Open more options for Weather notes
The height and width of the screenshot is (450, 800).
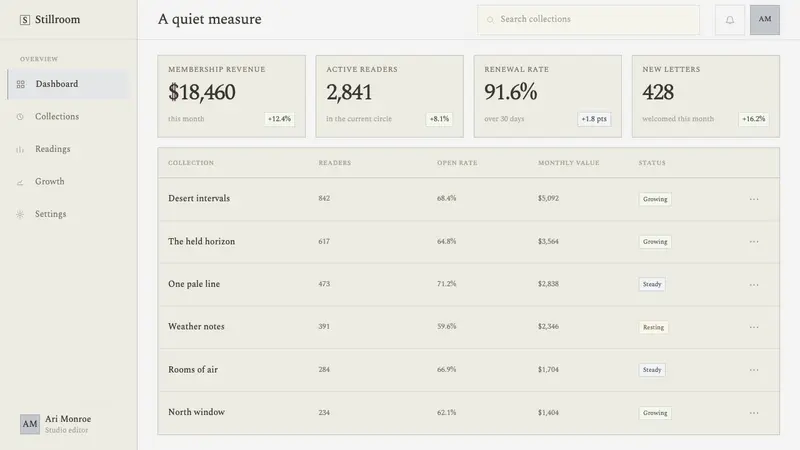[754, 327]
